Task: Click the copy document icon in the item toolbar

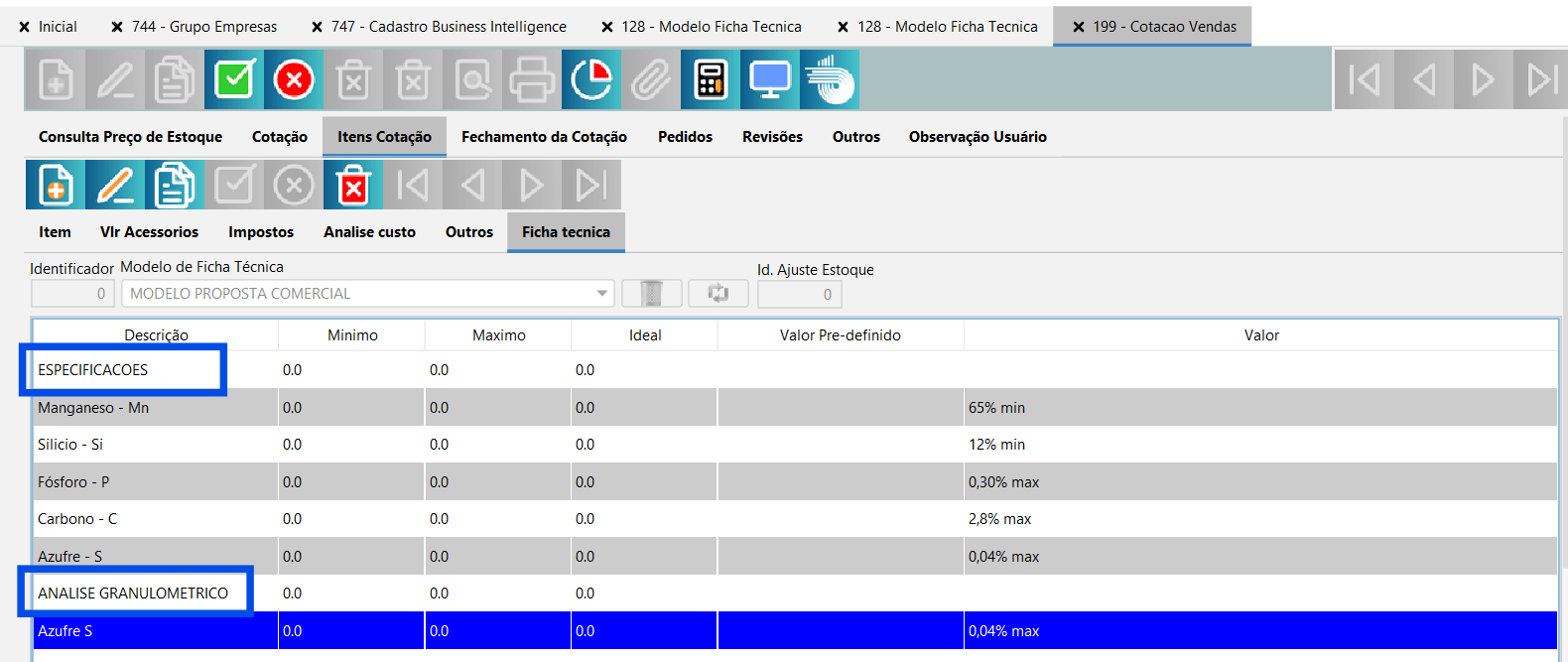Action: click(x=175, y=186)
